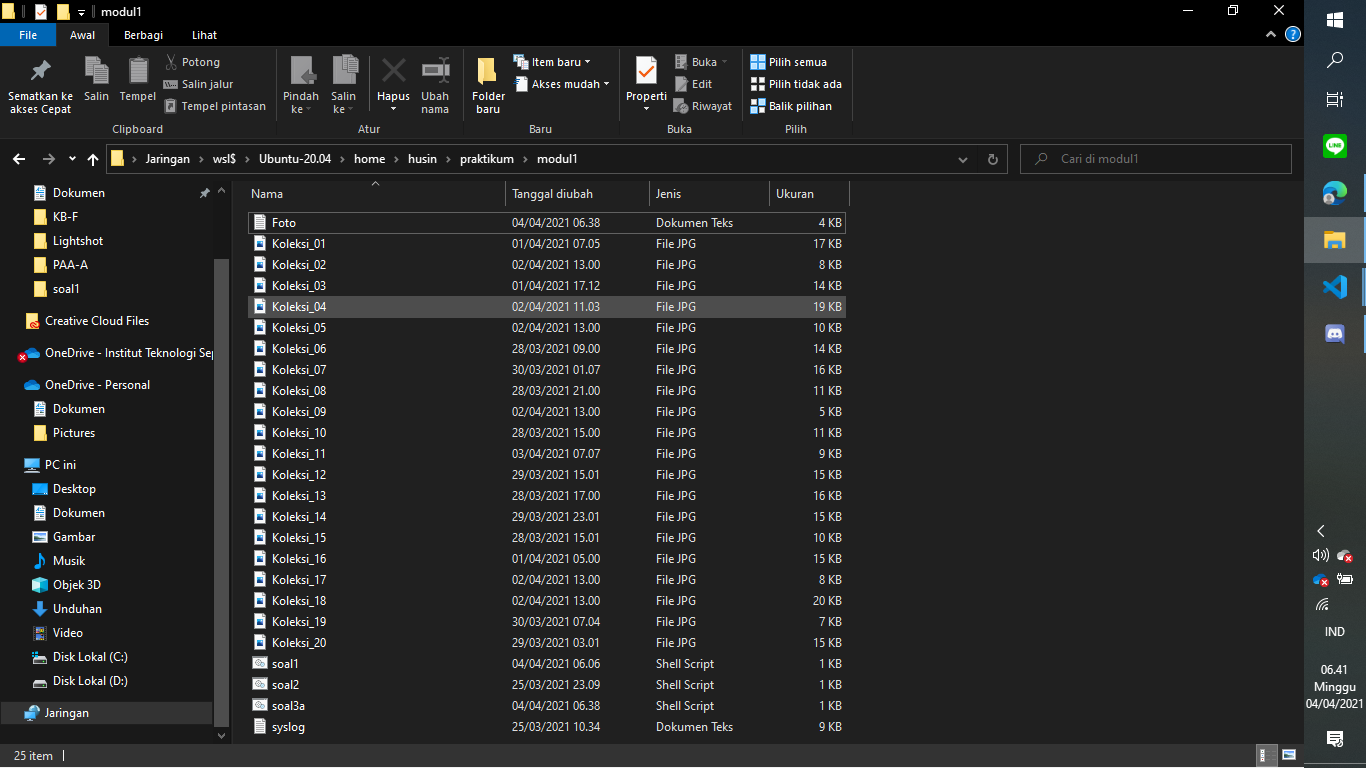The height and width of the screenshot is (768, 1366).
Task: Open the Item baru dropdown
Action: [x=552, y=62]
